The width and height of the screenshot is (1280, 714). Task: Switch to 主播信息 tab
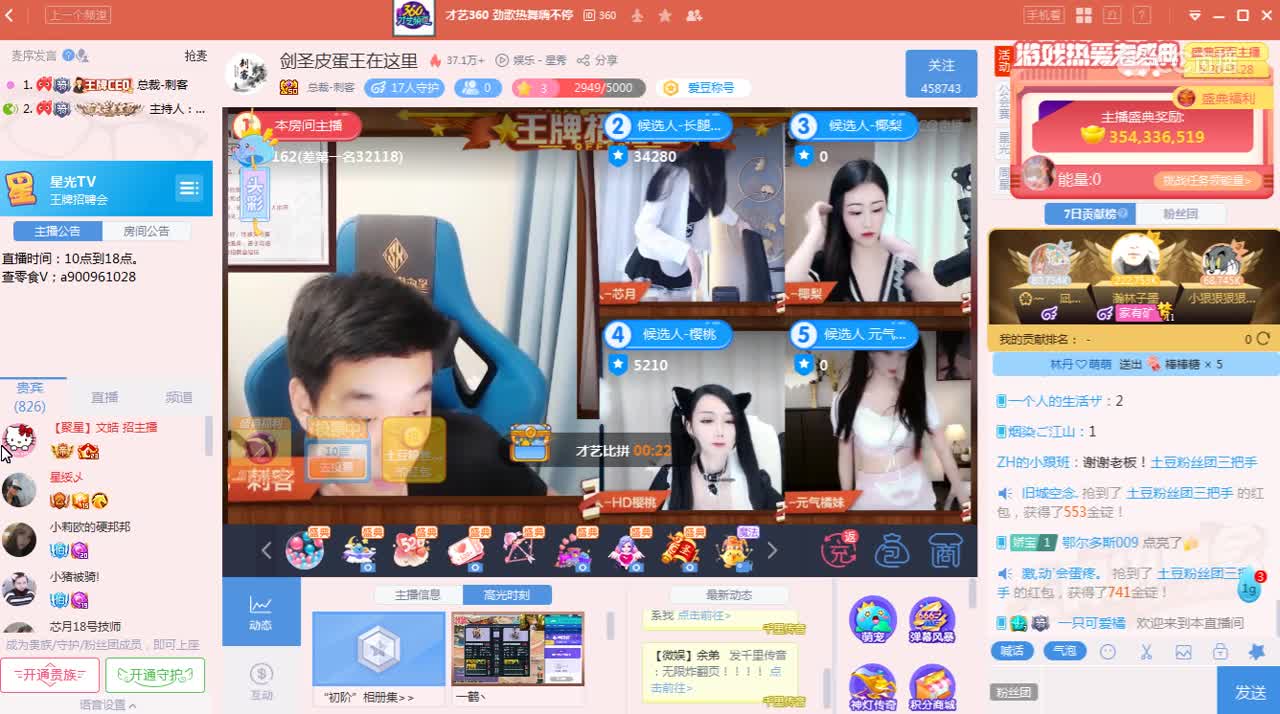[x=418, y=595]
